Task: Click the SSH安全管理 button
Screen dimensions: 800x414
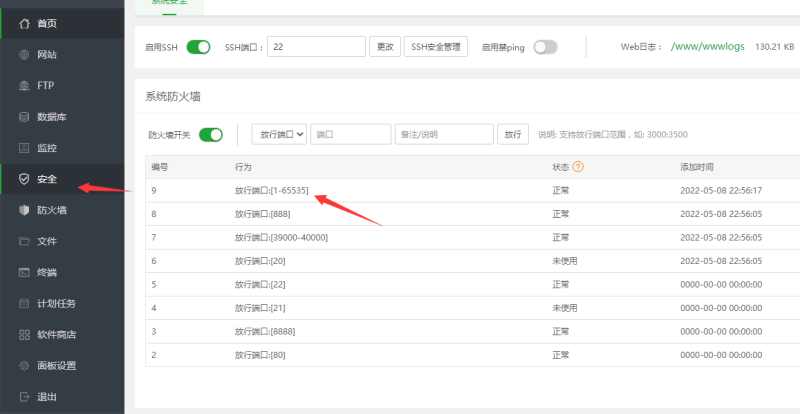Action: (436, 46)
